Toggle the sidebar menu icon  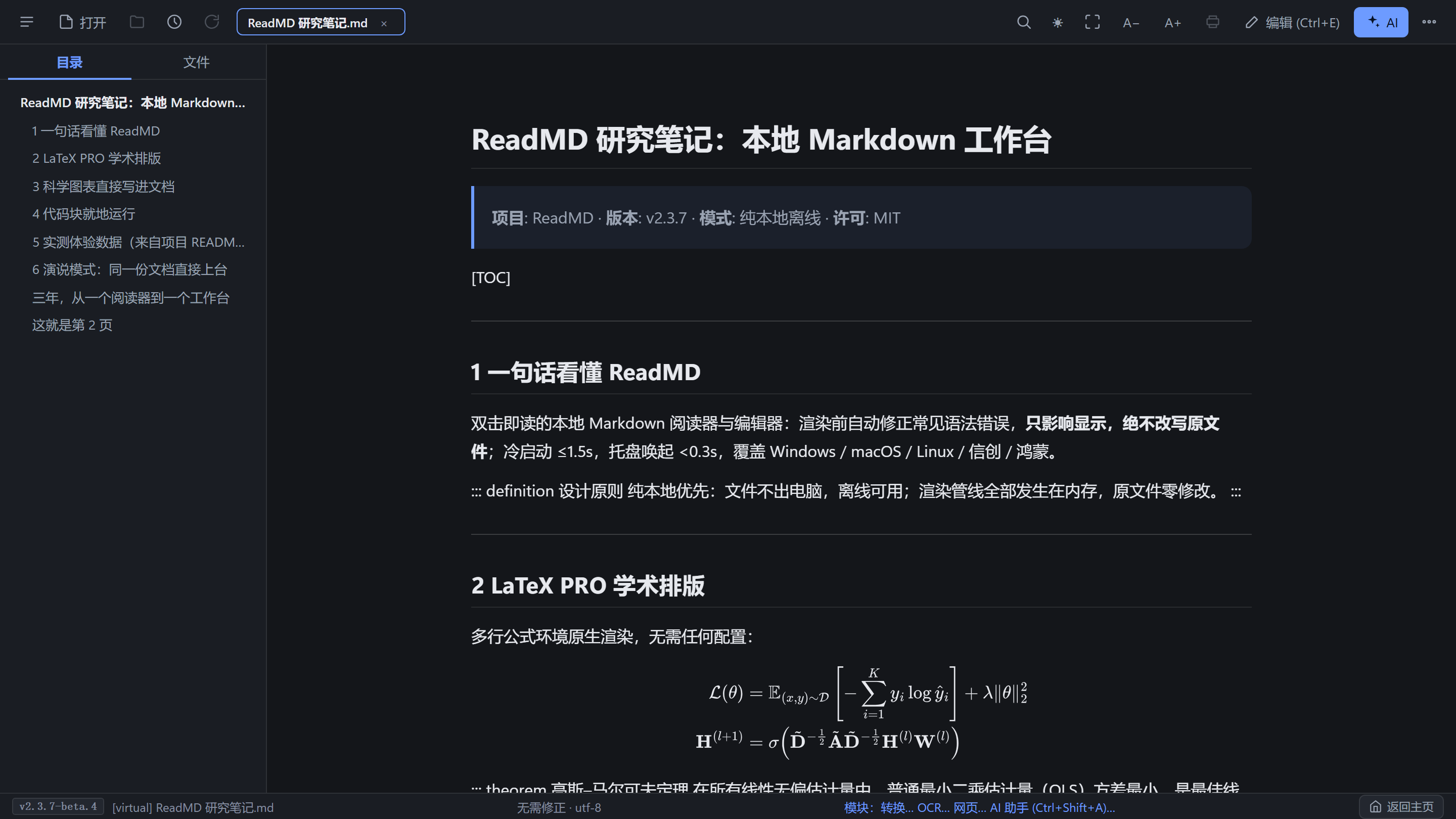pyautogui.click(x=27, y=22)
